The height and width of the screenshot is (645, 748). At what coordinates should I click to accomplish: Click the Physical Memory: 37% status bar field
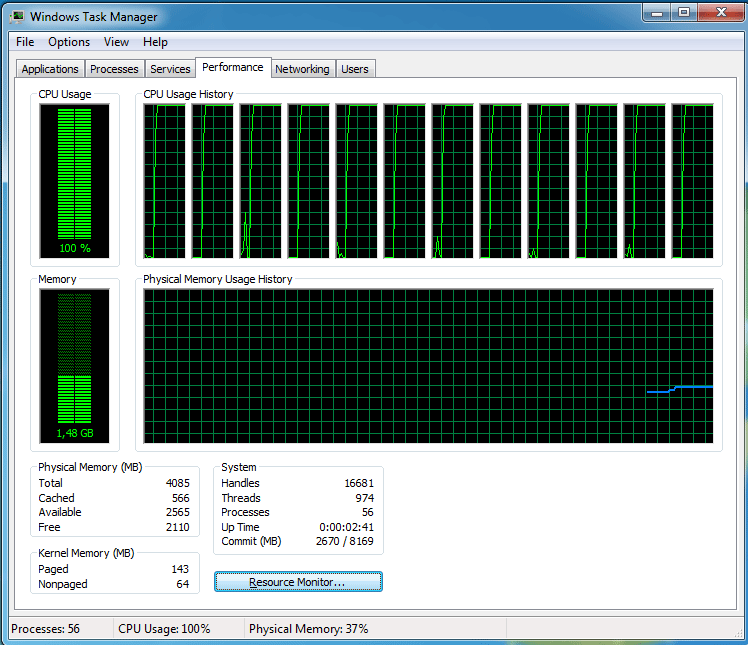[x=309, y=629]
